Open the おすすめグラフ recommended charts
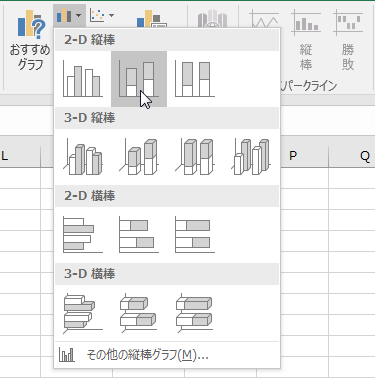Screen dimensions: 375x378 pyautogui.click(x=30, y=40)
